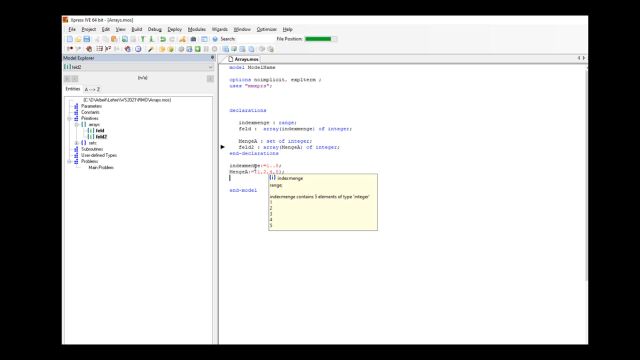Open the Project menu

(x=89, y=29)
